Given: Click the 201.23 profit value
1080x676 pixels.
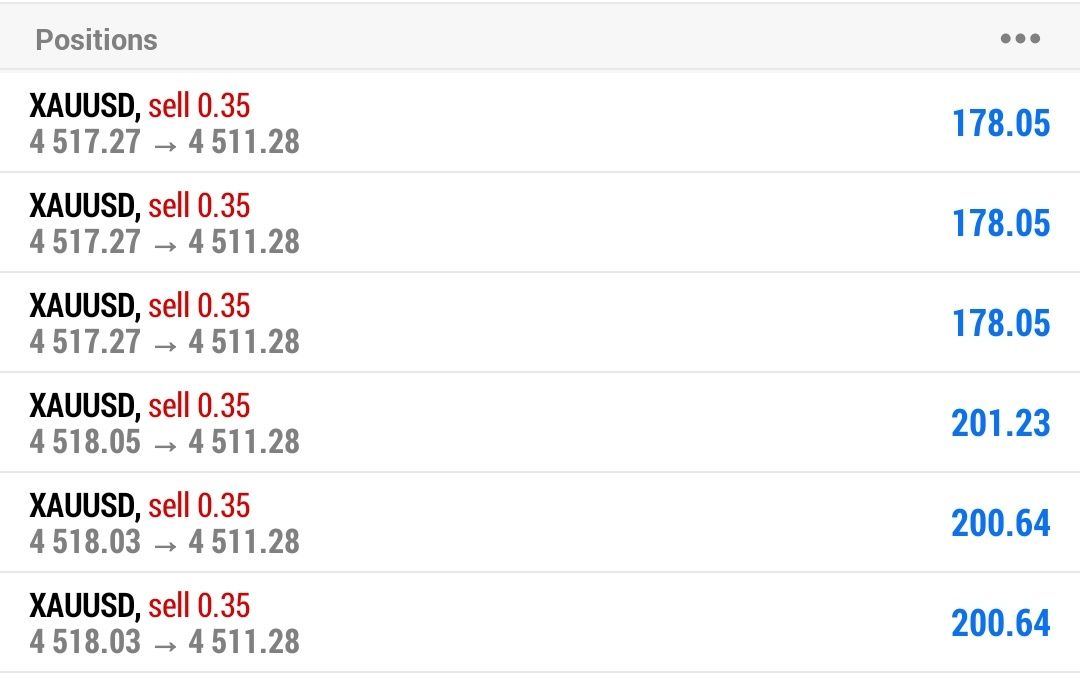Looking at the screenshot, I should point(1001,423).
